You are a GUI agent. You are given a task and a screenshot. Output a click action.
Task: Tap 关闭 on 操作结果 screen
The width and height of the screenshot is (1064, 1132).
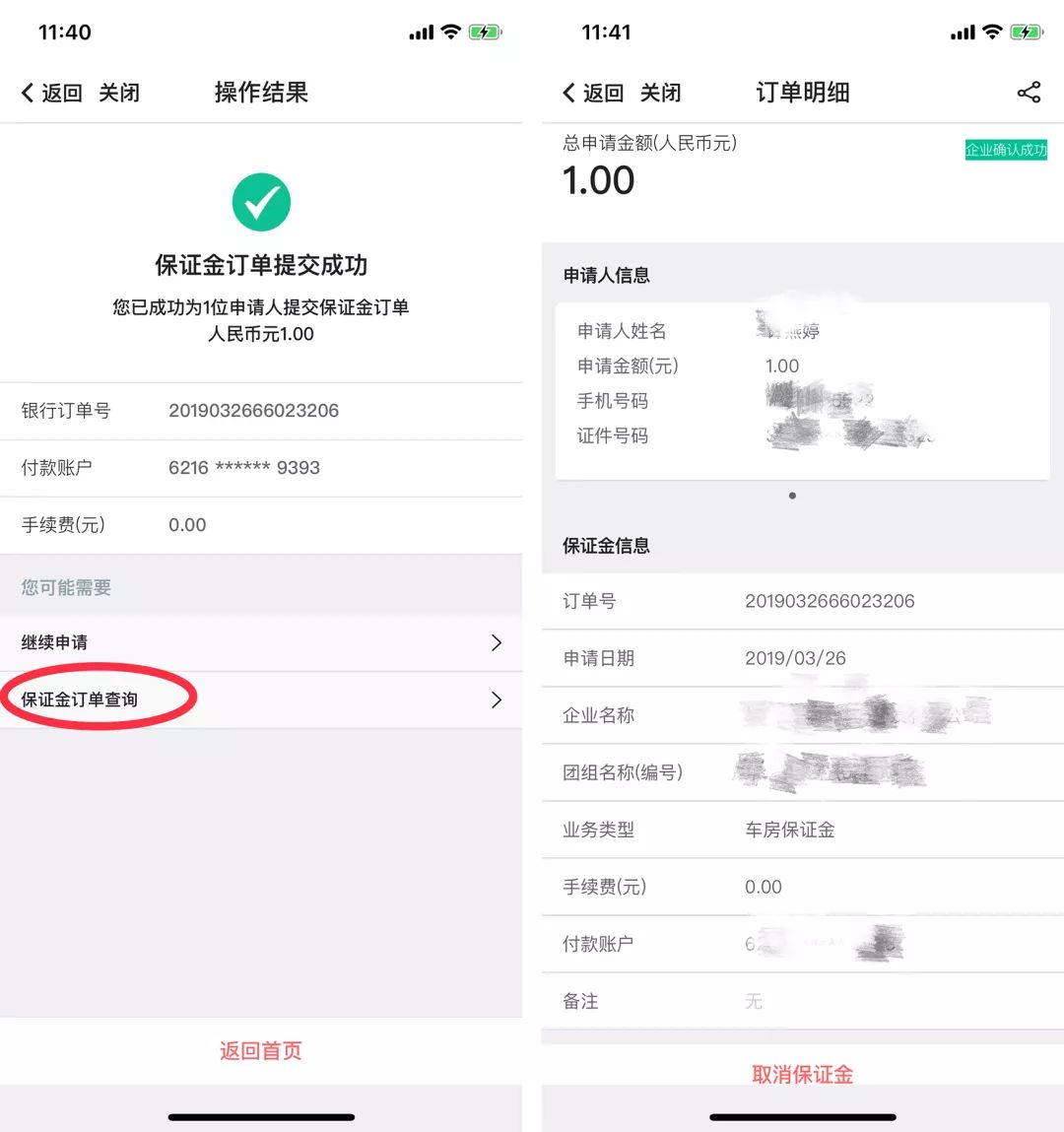[119, 93]
